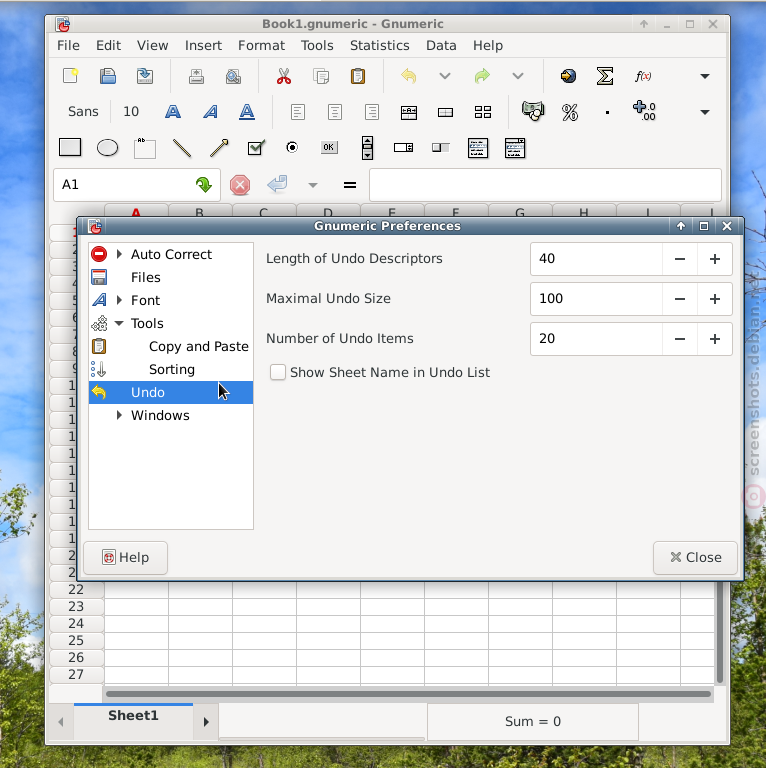Insert a checkbox form control
The image size is (766, 768).
coord(256,147)
